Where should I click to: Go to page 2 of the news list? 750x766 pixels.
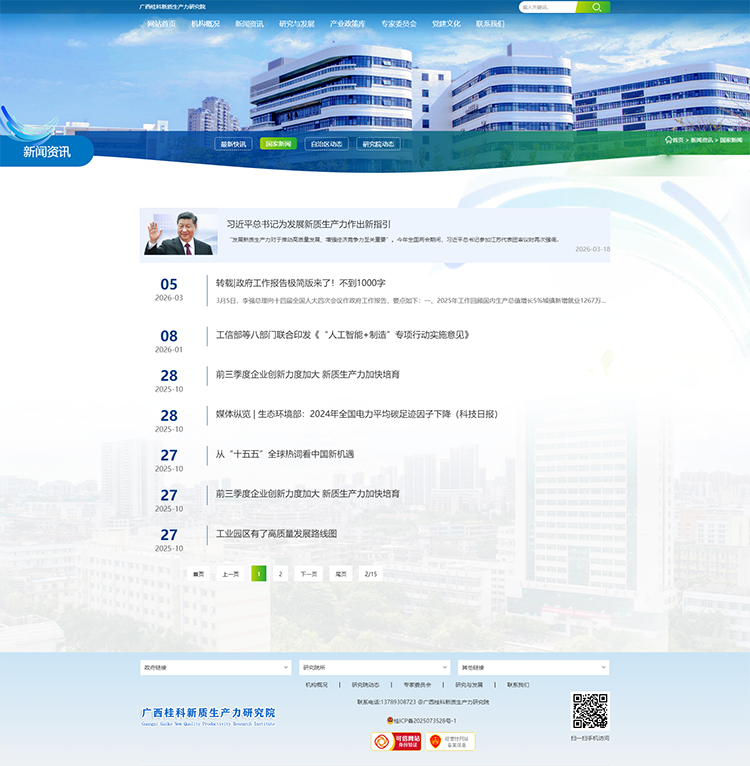pyautogui.click(x=281, y=574)
